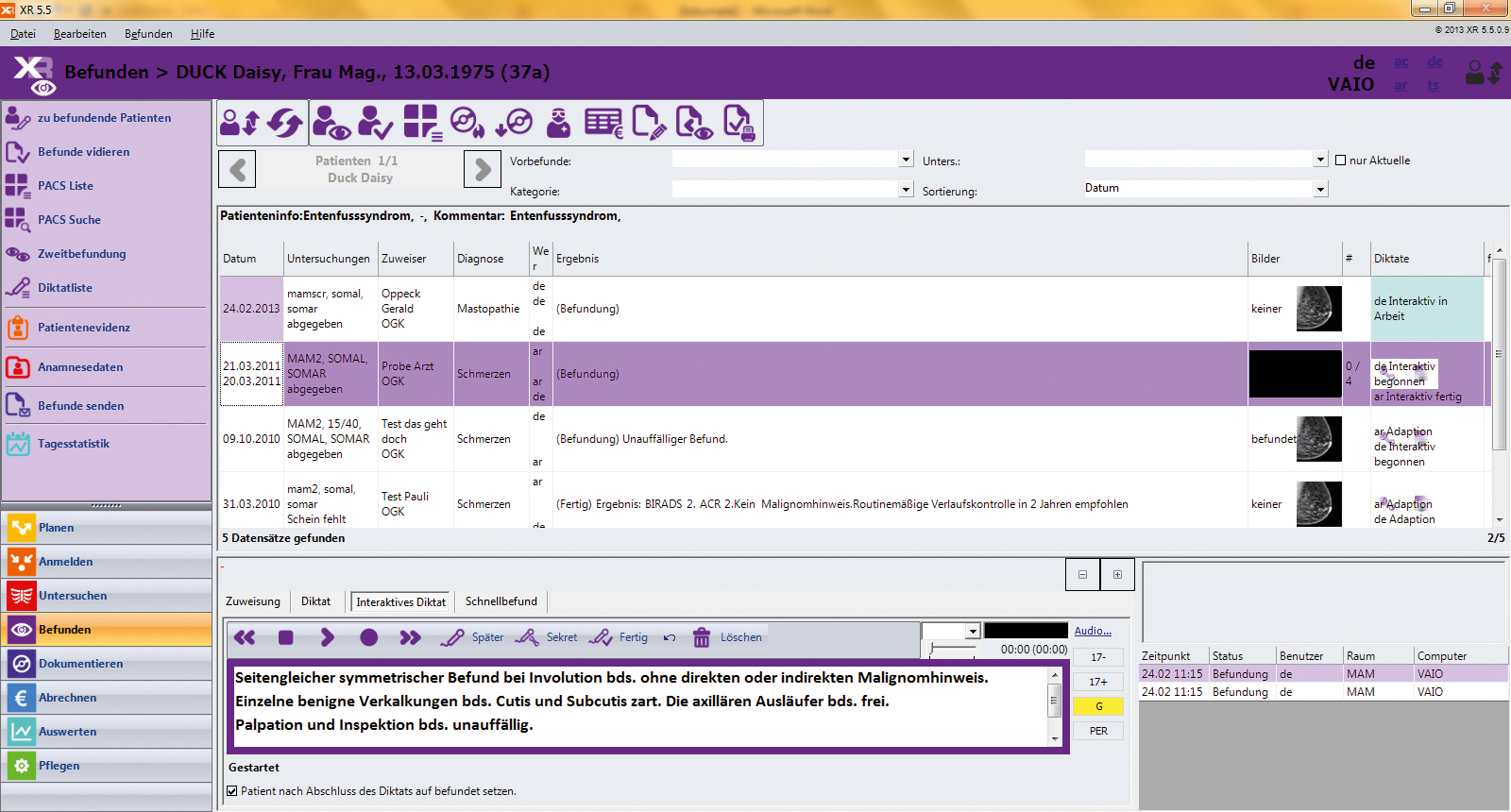Click the audio position slider
This screenshot has width=1511, height=812.
(x=954, y=649)
